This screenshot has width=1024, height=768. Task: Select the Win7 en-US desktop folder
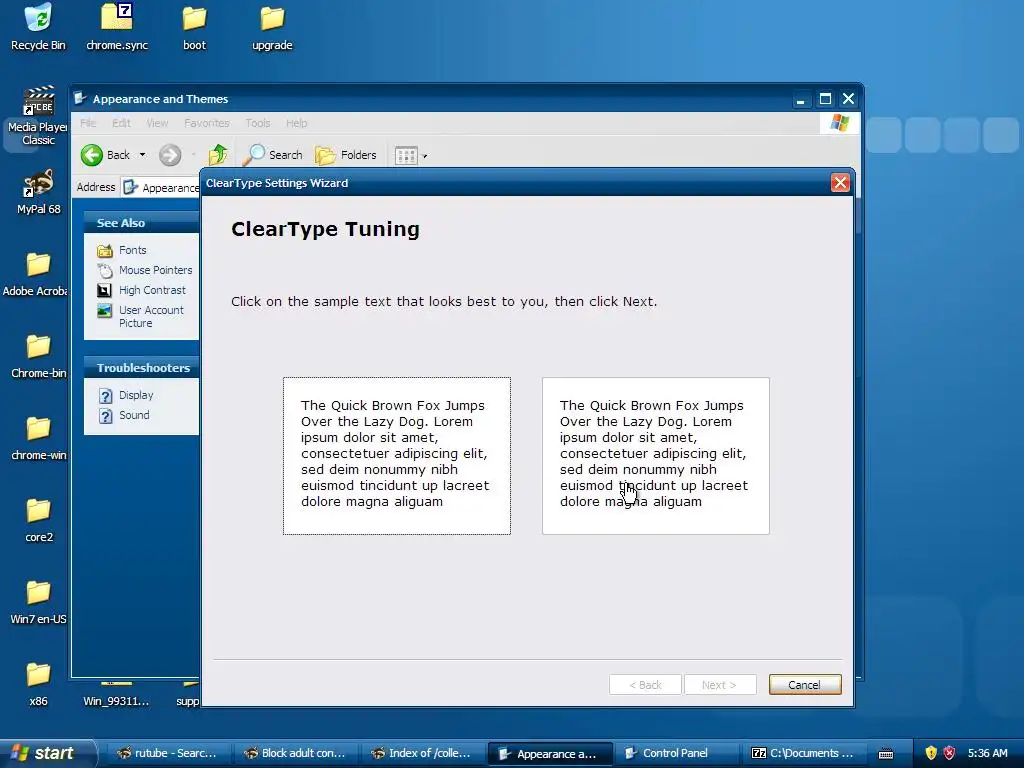click(38, 602)
